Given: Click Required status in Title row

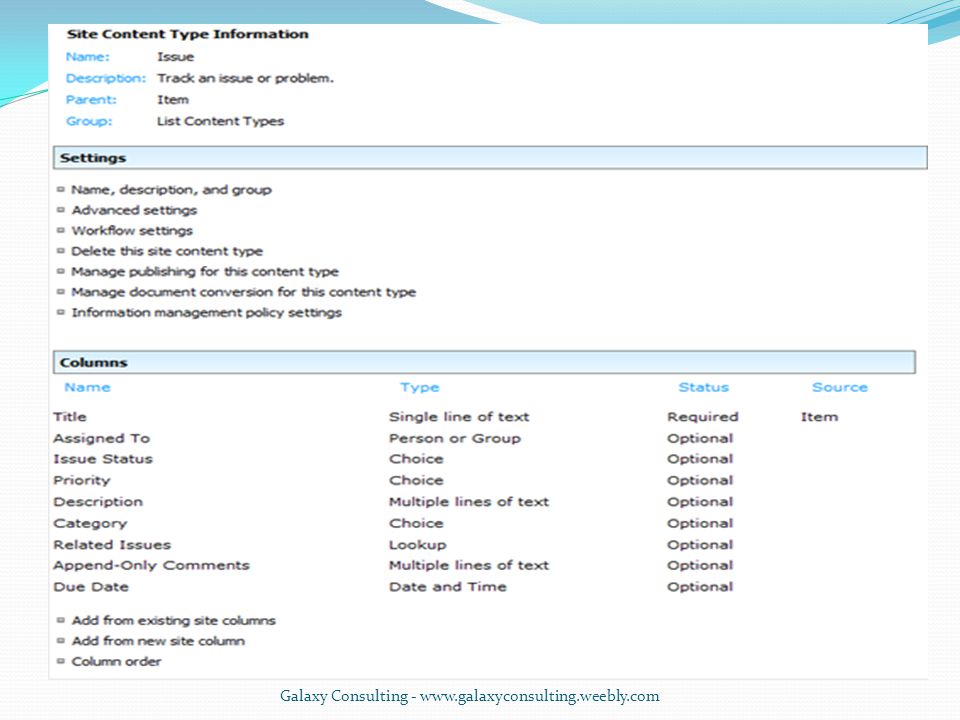Looking at the screenshot, I should pos(702,417).
